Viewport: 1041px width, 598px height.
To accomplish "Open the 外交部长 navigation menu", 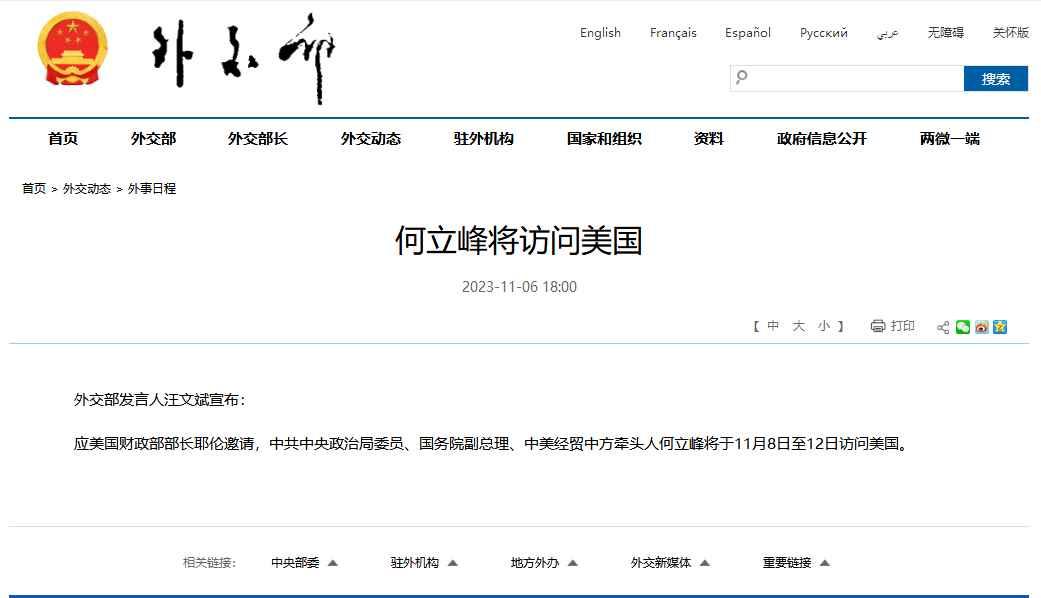I will coord(257,139).
